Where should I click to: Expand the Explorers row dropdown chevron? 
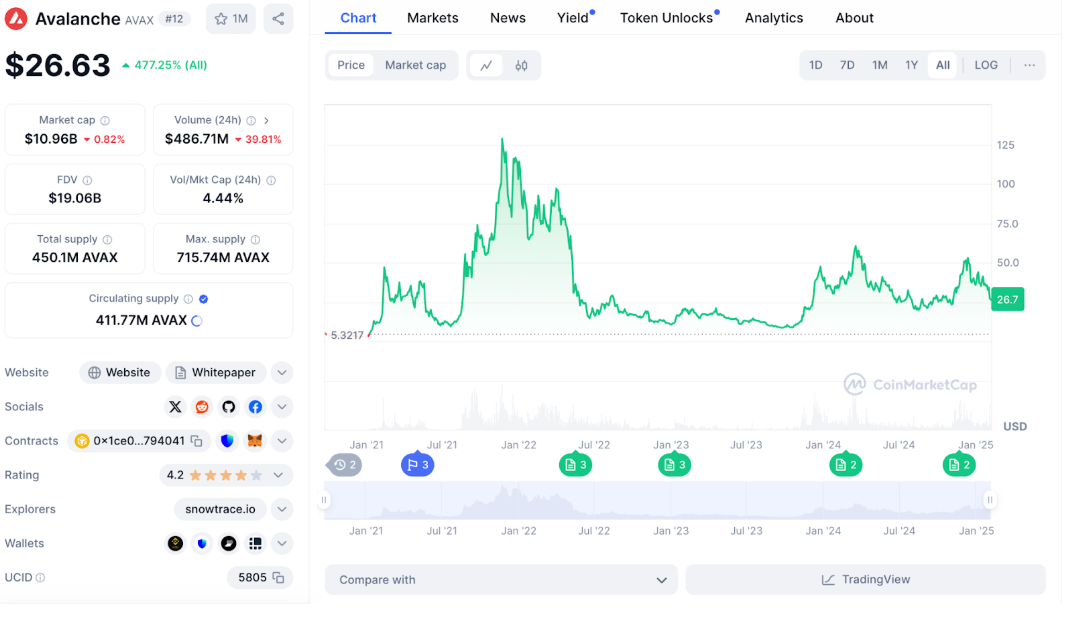point(282,509)
